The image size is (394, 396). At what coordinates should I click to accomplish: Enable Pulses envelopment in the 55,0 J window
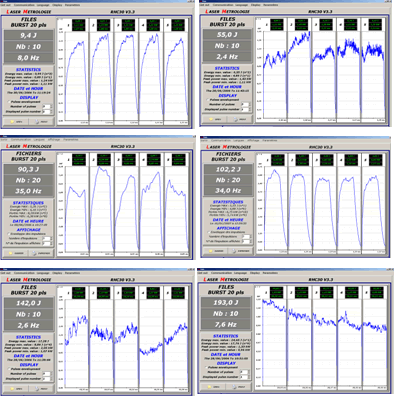point(207,100)
